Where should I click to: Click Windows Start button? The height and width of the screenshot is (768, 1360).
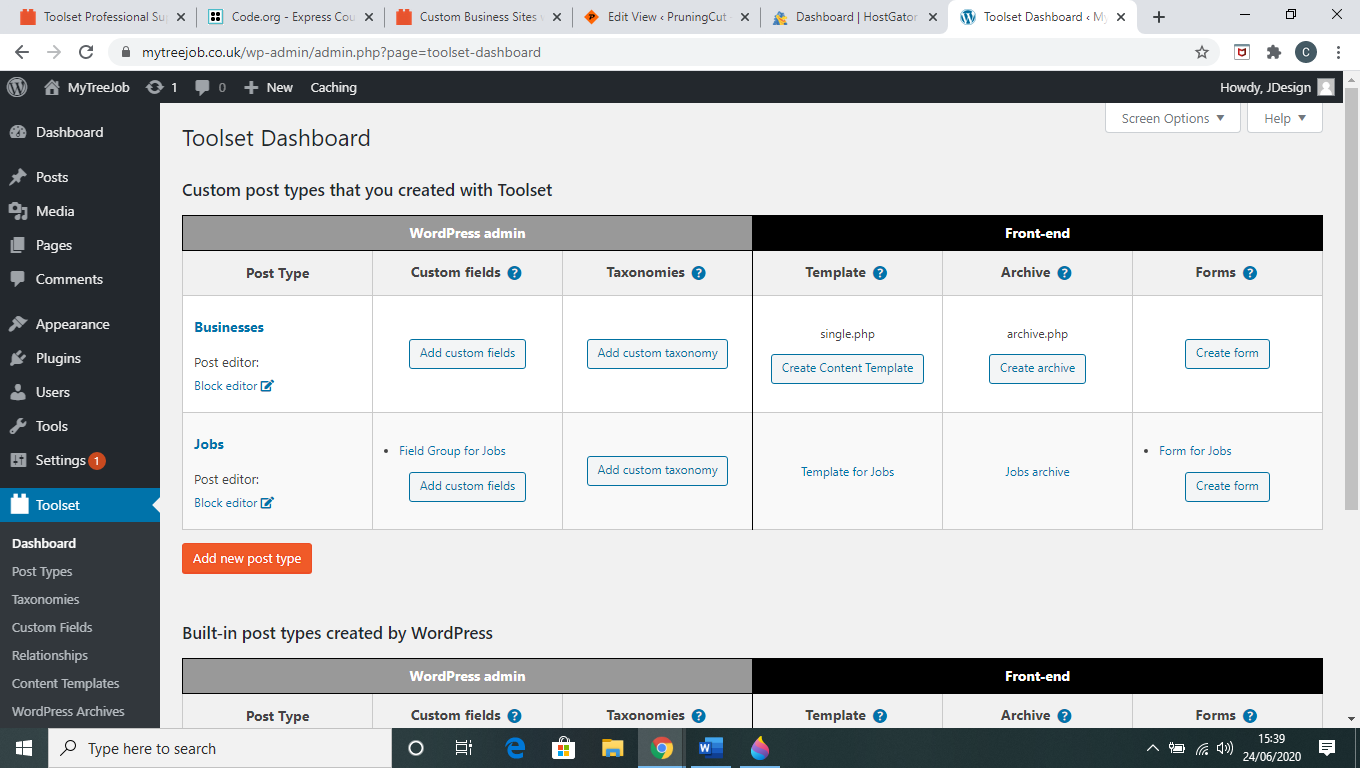pos(22,748)
